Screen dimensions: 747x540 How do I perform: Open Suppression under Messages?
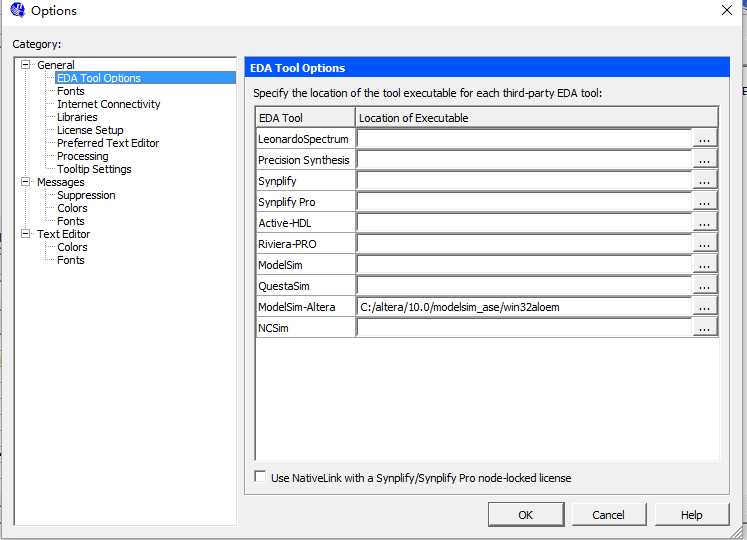coord(86,195)
